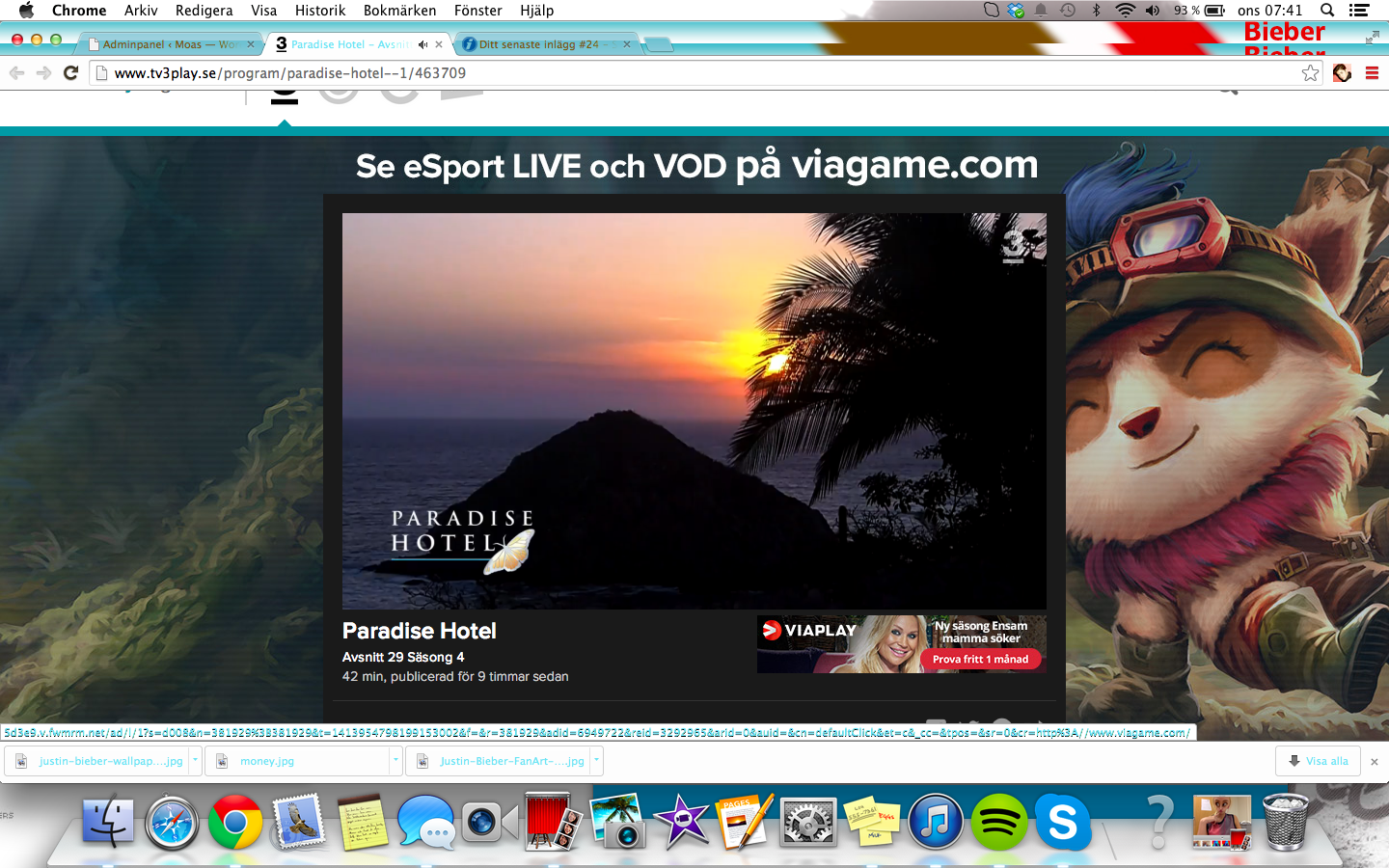Open Spotify from the dock
Viewport: 1389px width, 868px height.
tap(998, 823)
